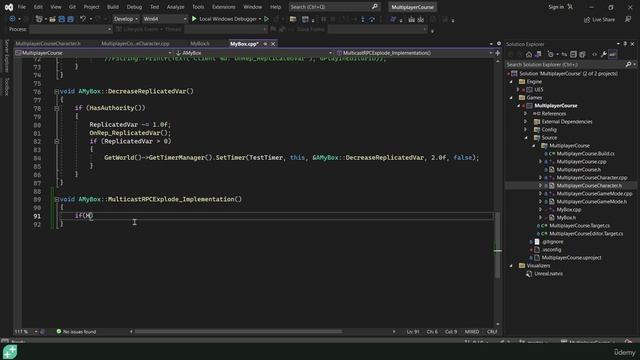Click Switch Views icon in Solution Explorer

[538, 55]
